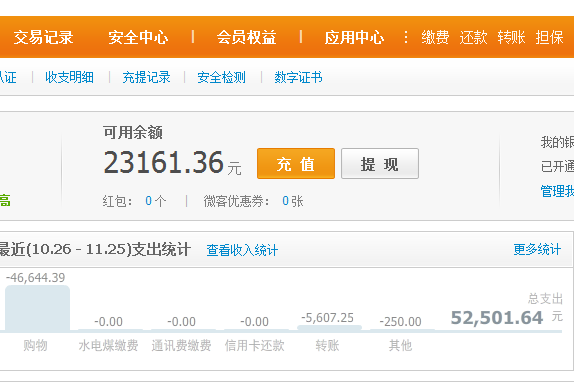Click the 红包 count 0 link

(x=148, y=201)
